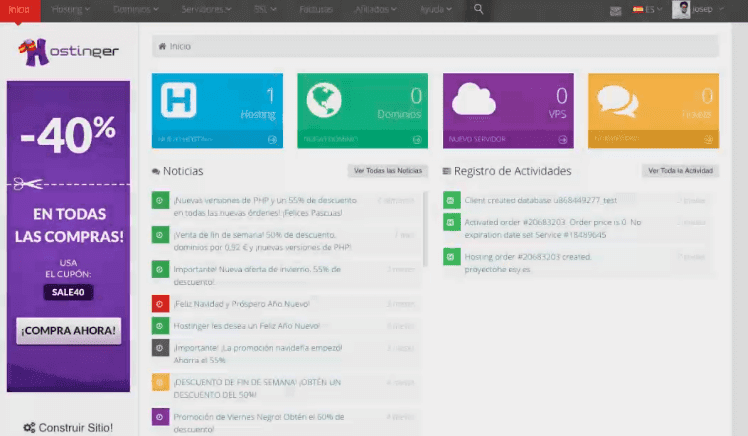Screen dimensions: 748x436
Task: Expand the Dominios menu
Action: coord(136,10)
